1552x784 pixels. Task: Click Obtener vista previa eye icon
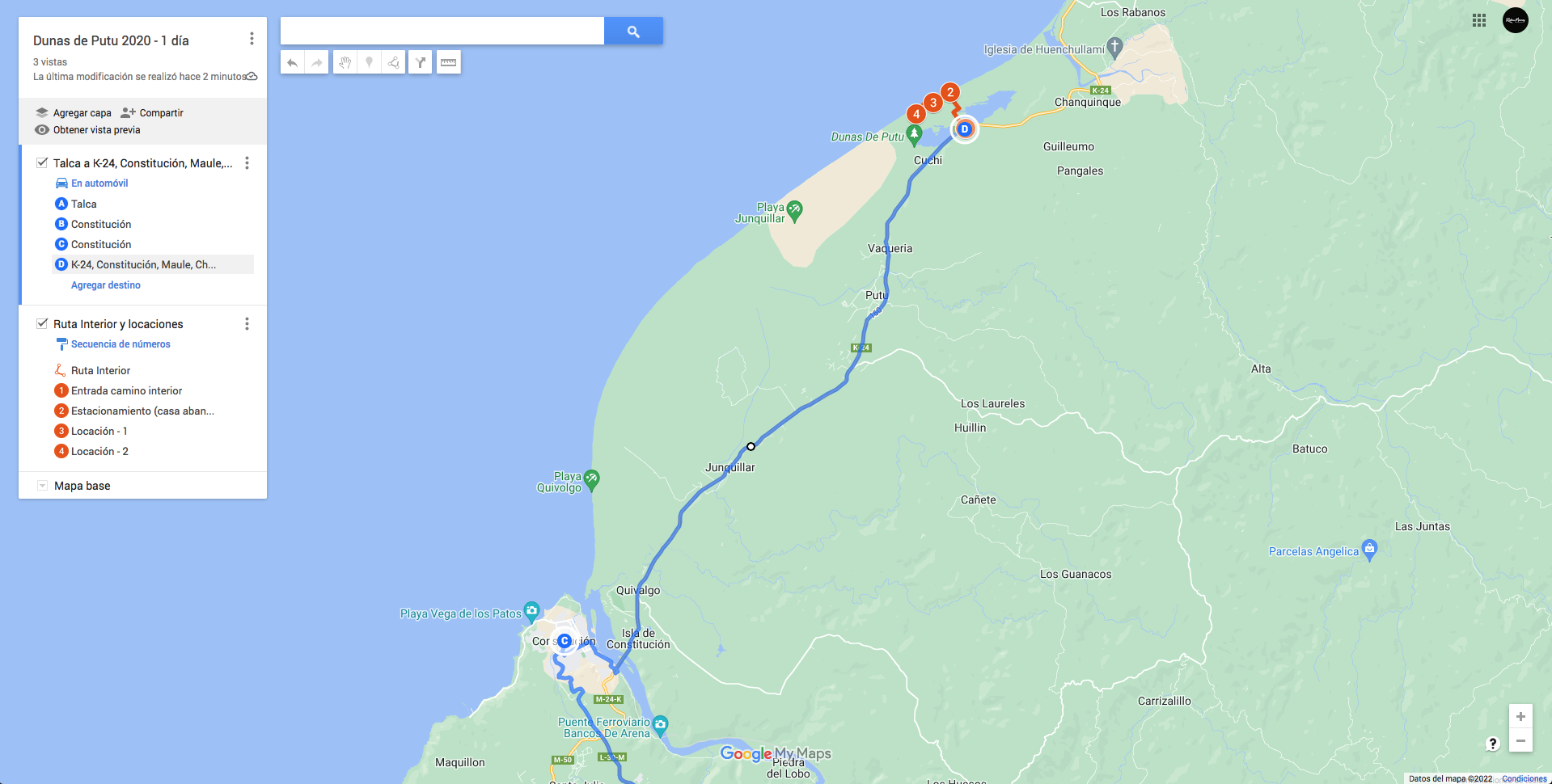coord(42,130)
